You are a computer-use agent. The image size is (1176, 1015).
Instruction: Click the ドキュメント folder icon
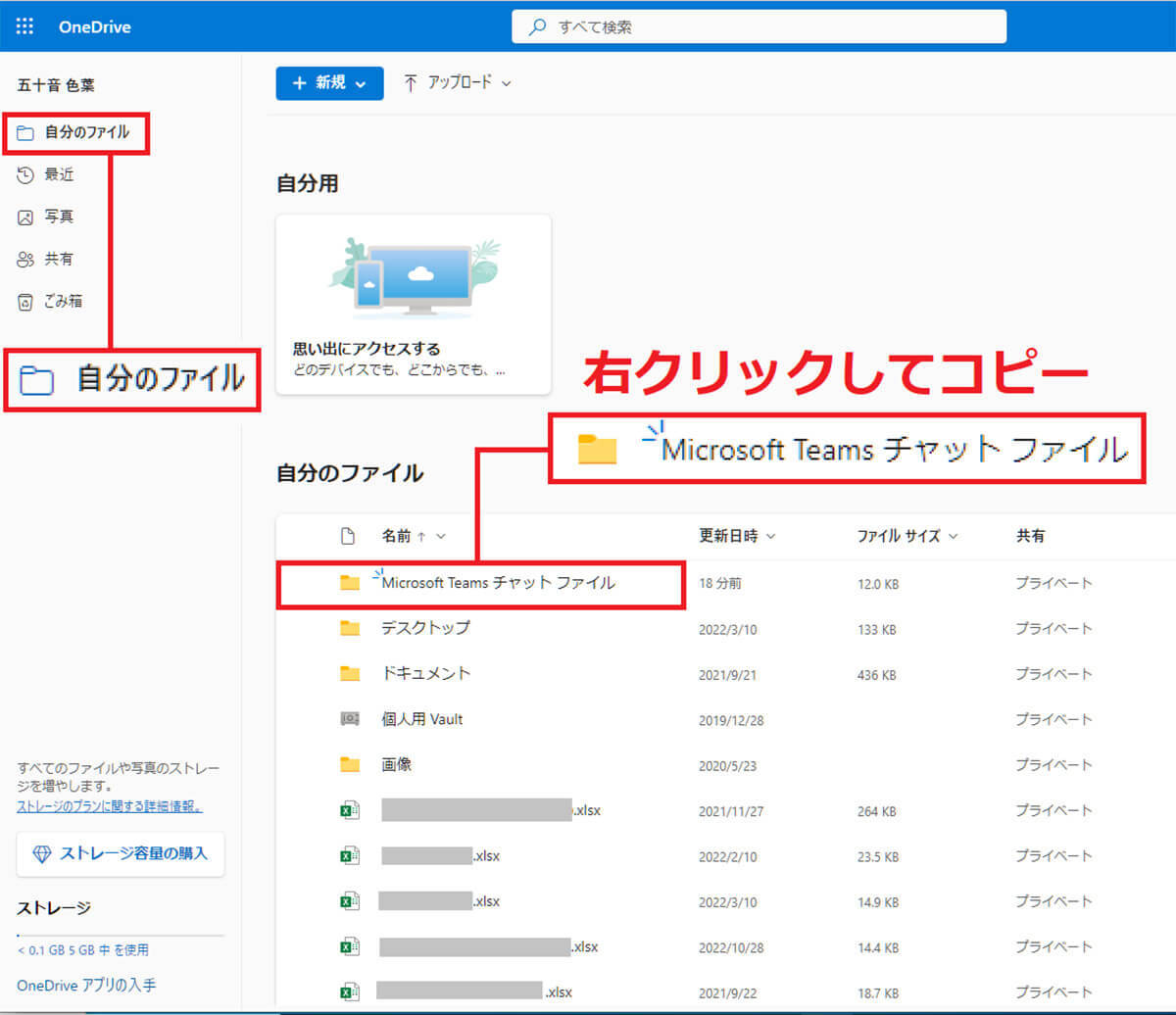(350, 674)
